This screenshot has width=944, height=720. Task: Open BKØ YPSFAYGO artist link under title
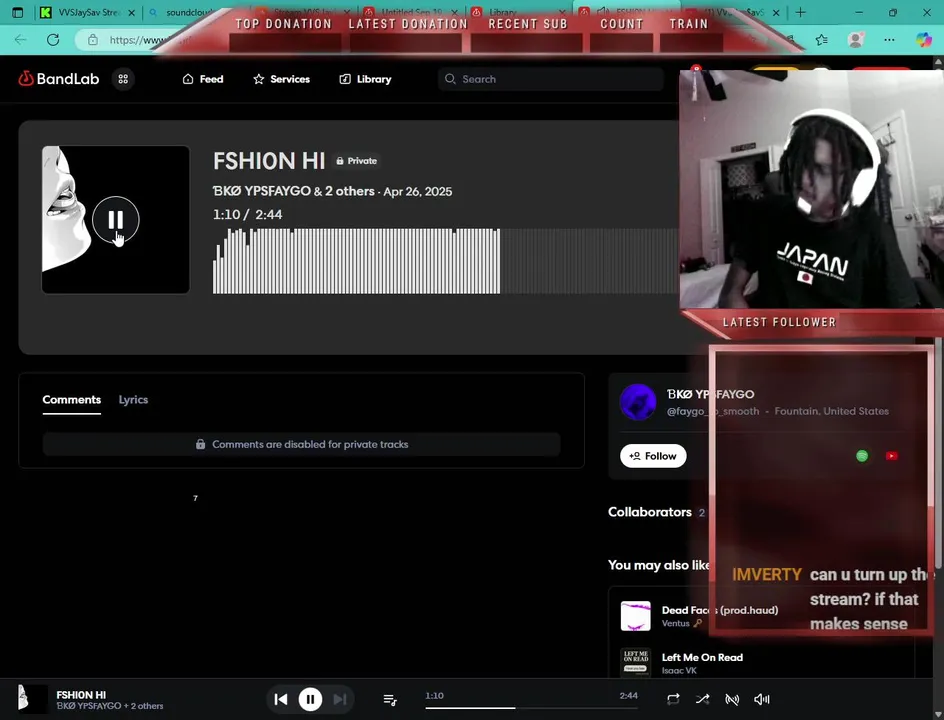261,191
